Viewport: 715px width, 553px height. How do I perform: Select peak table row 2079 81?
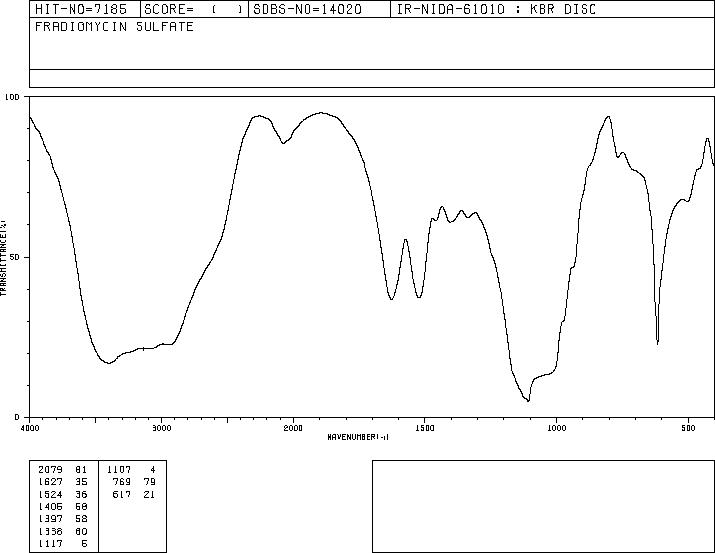point(63,469)
